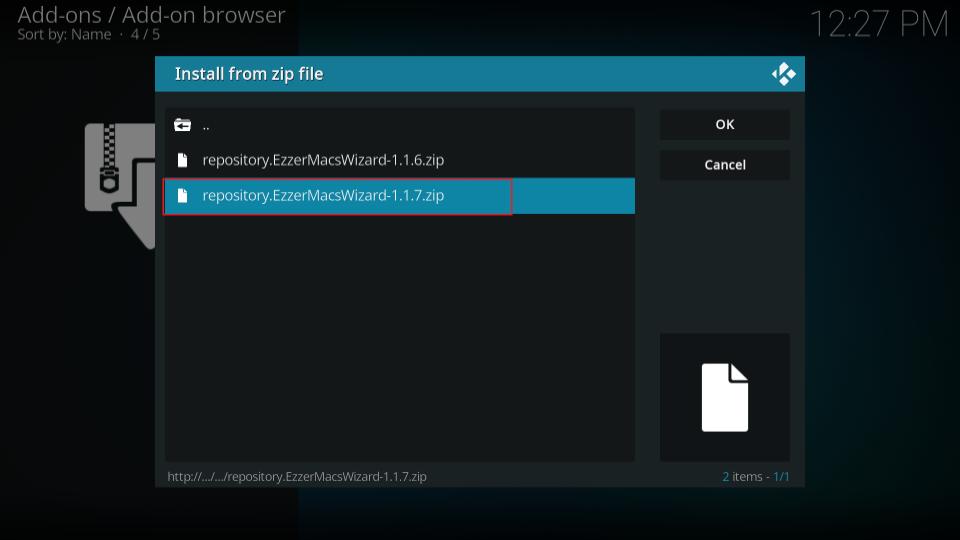Click file icon beside the 1.1.7 zip
This screenshot has width=960, height=540.
(x=182, y=196)
